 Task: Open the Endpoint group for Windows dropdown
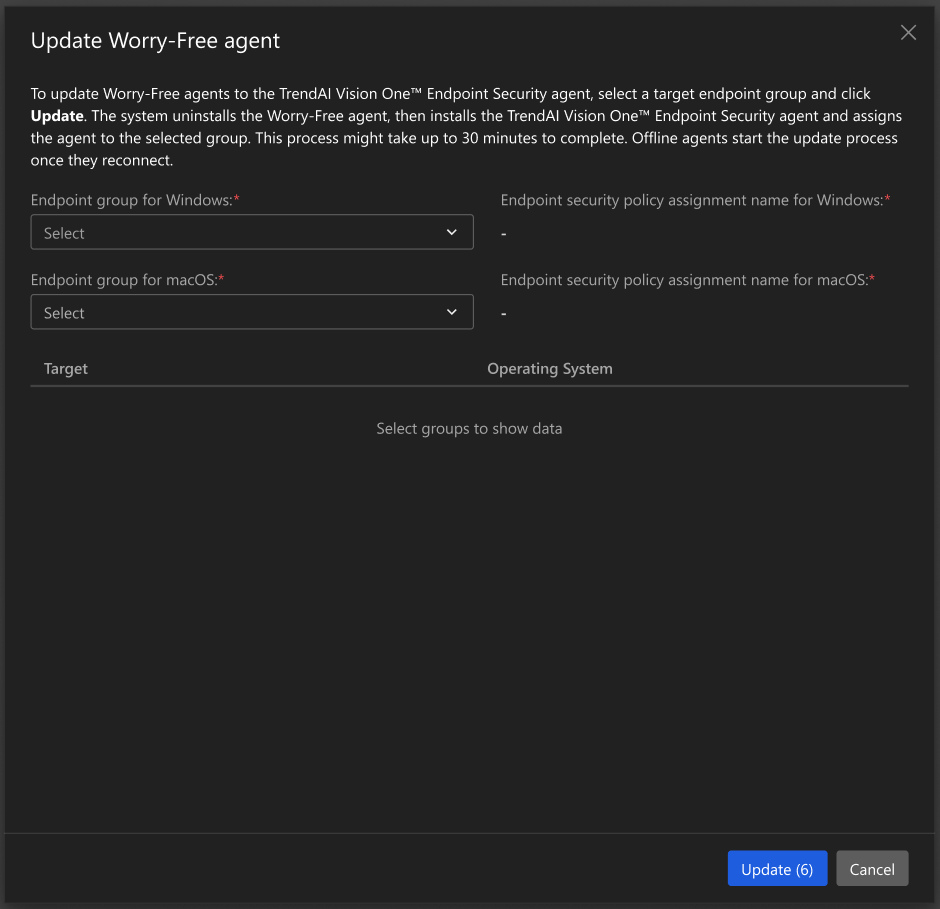point(252,232)
